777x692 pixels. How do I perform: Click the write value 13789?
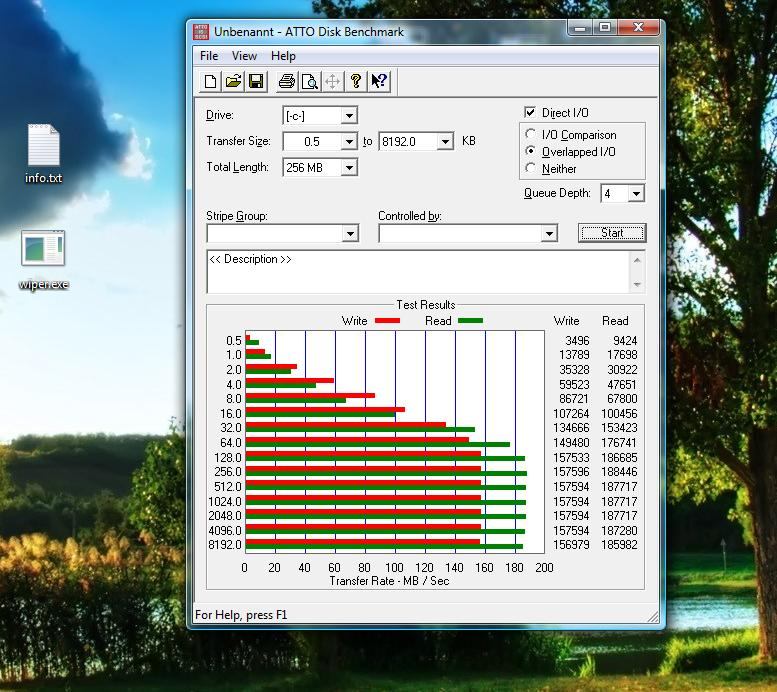[574, 355]
